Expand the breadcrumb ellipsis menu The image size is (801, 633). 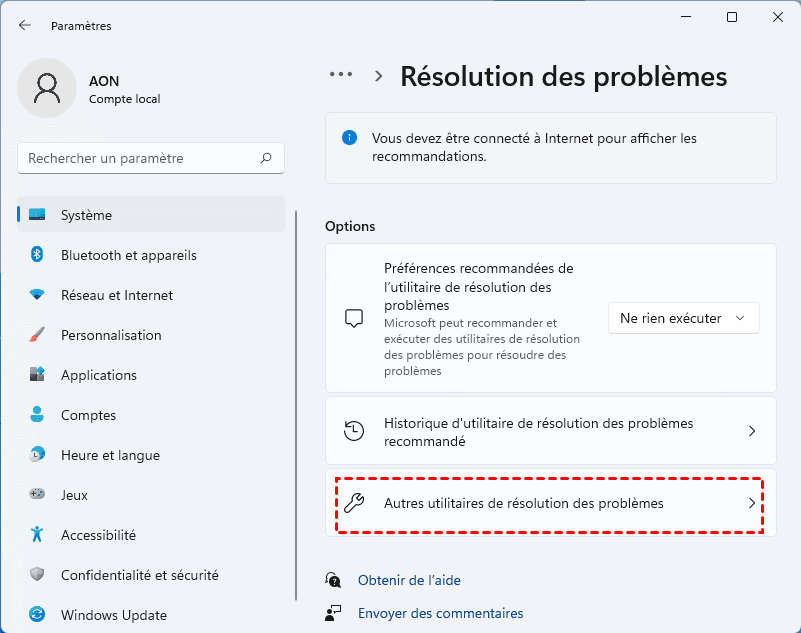(x=341, y=76)
